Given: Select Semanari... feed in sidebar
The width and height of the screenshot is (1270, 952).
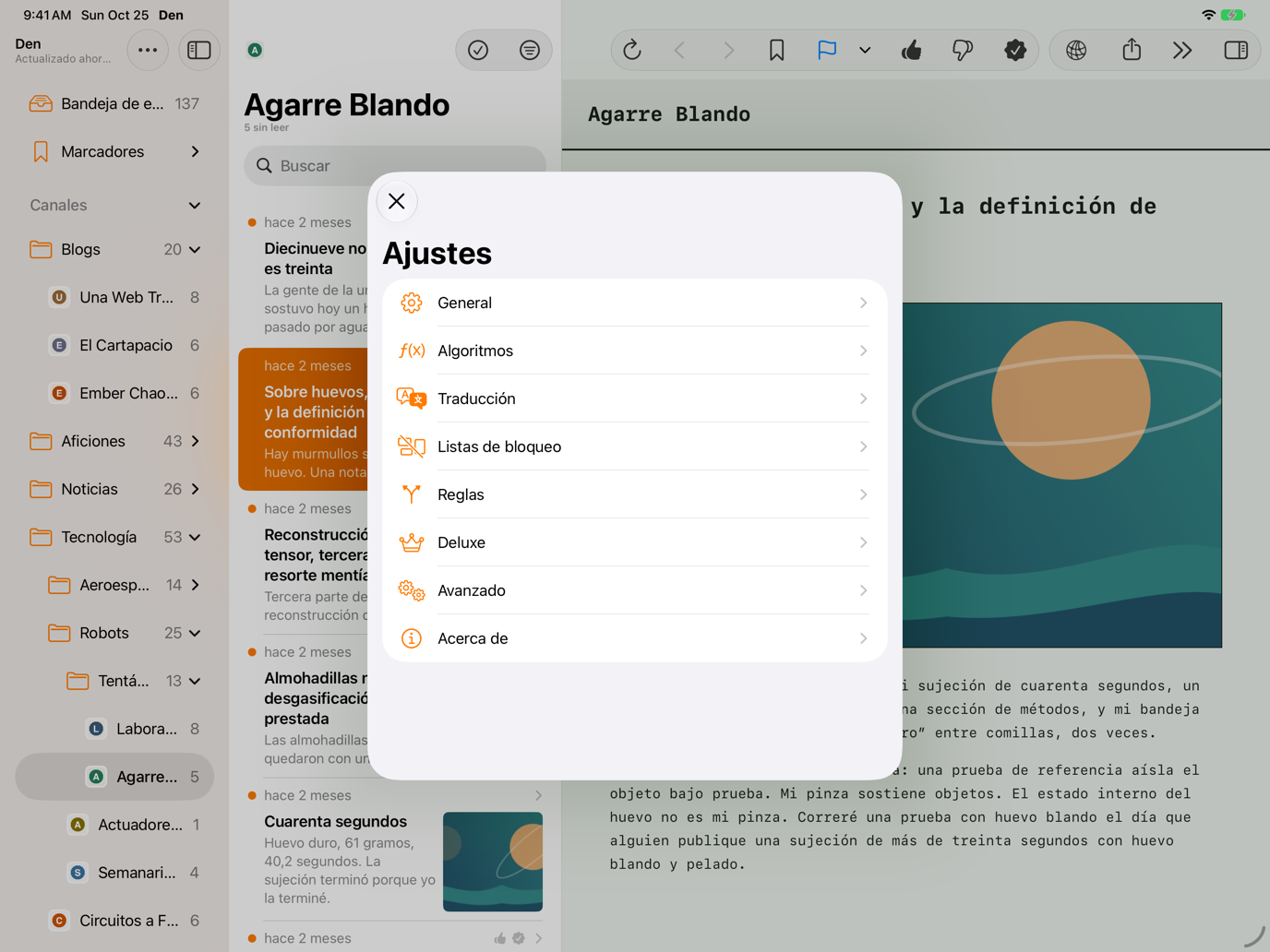Looking at the screenshot, I should point(114,873).
